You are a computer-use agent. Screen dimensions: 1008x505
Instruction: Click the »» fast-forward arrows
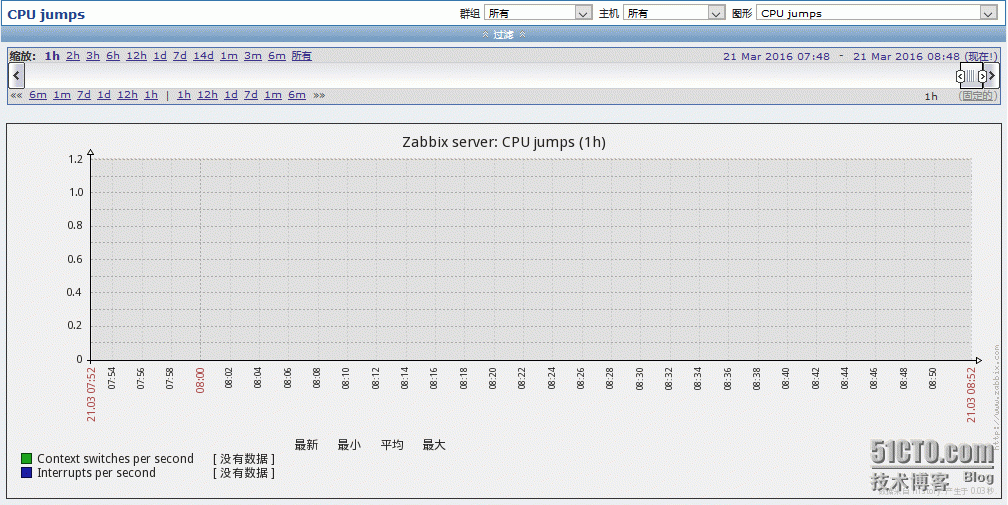pyautogui.click(x=319, y=95)
